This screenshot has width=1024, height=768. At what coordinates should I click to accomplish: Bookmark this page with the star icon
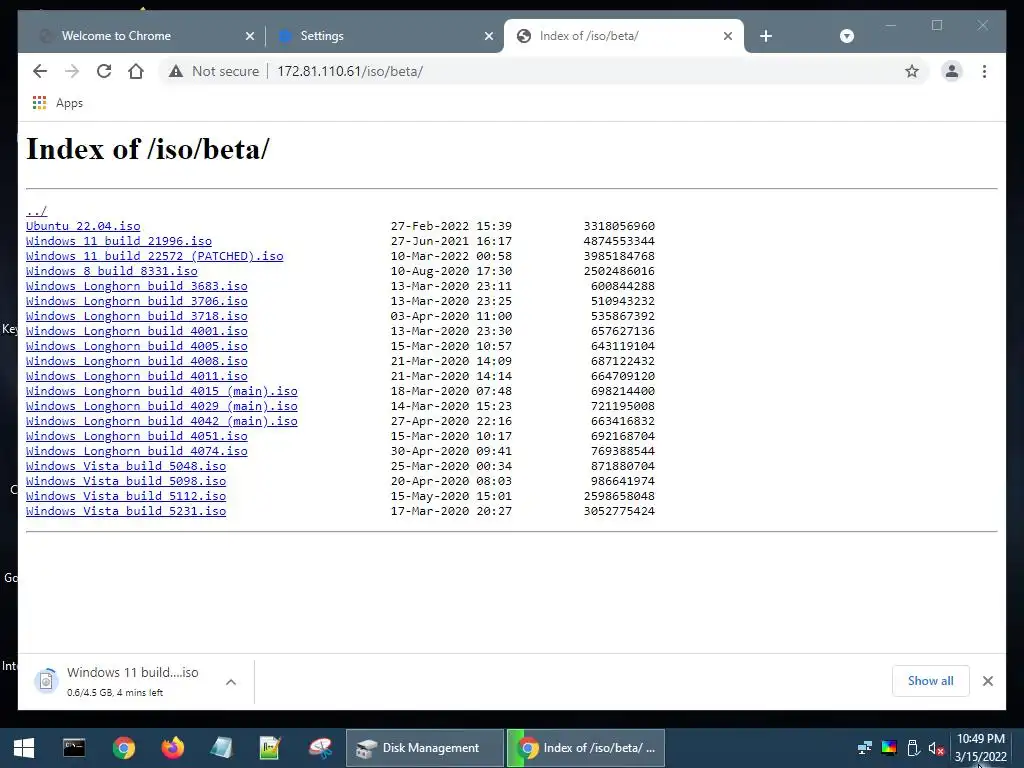912,71
